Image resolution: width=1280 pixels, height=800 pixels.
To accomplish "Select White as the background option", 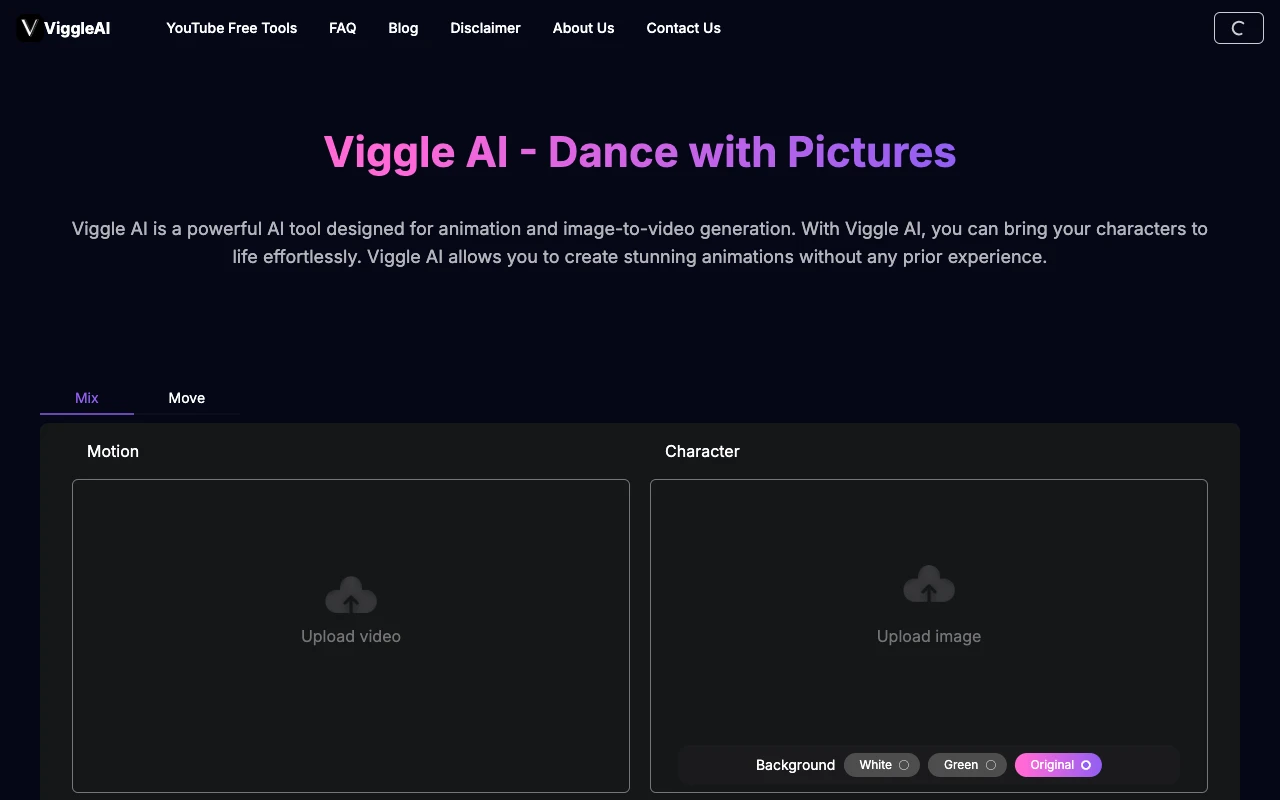I will pyautogui.click(x=881, y=765).
